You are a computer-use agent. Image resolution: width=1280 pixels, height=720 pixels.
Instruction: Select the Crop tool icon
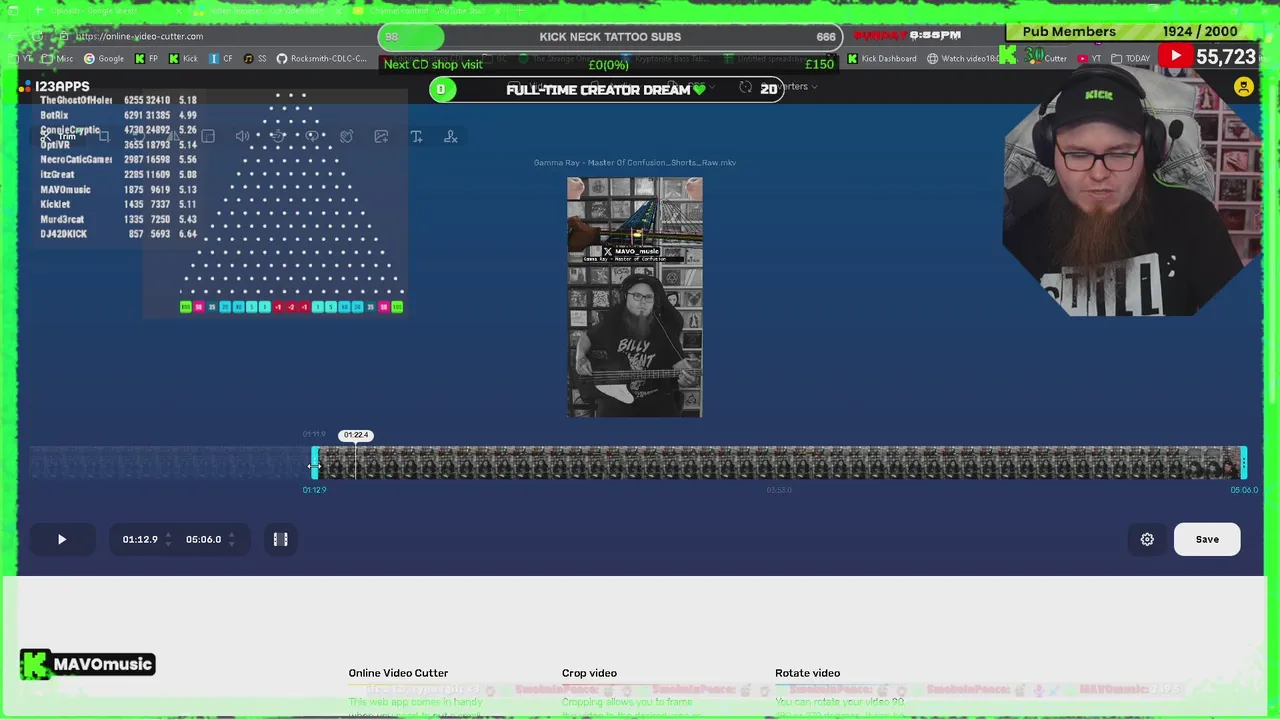click(104, 136)
